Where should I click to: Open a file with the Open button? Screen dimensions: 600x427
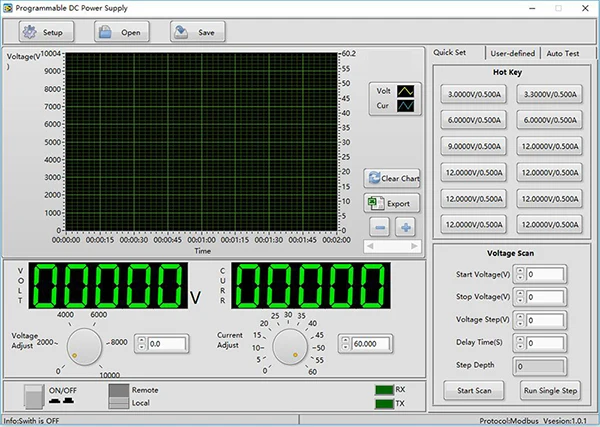(120, 32)
